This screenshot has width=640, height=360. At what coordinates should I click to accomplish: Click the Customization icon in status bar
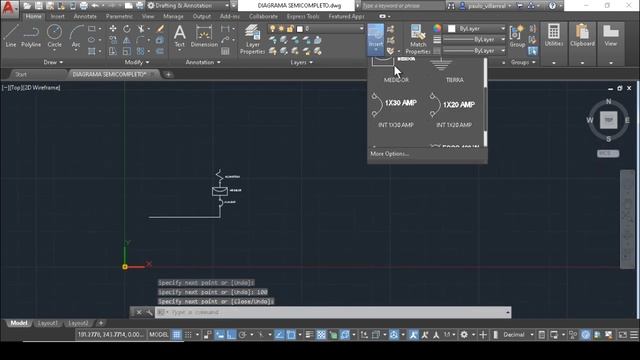pos(634,335)
